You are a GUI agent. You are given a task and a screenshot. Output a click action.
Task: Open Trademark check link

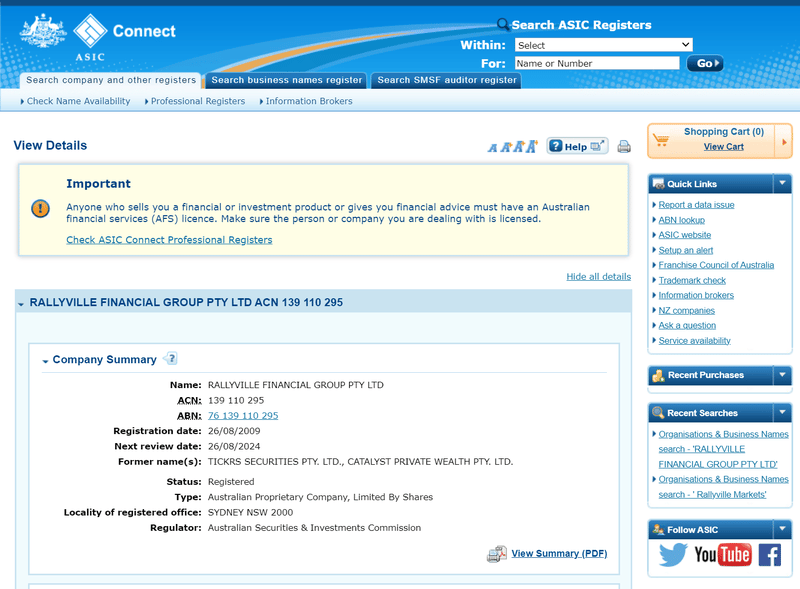[x=692, y=280]
